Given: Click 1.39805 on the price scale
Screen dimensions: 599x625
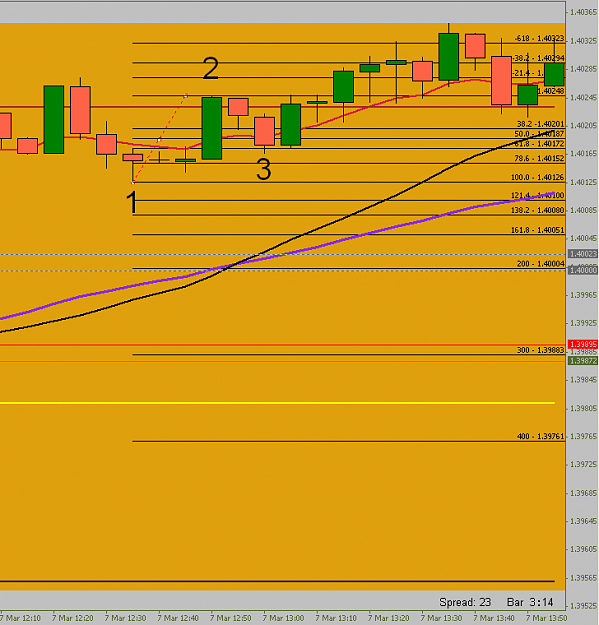Looking at the screenshot, I should click(x=583, y=408).
